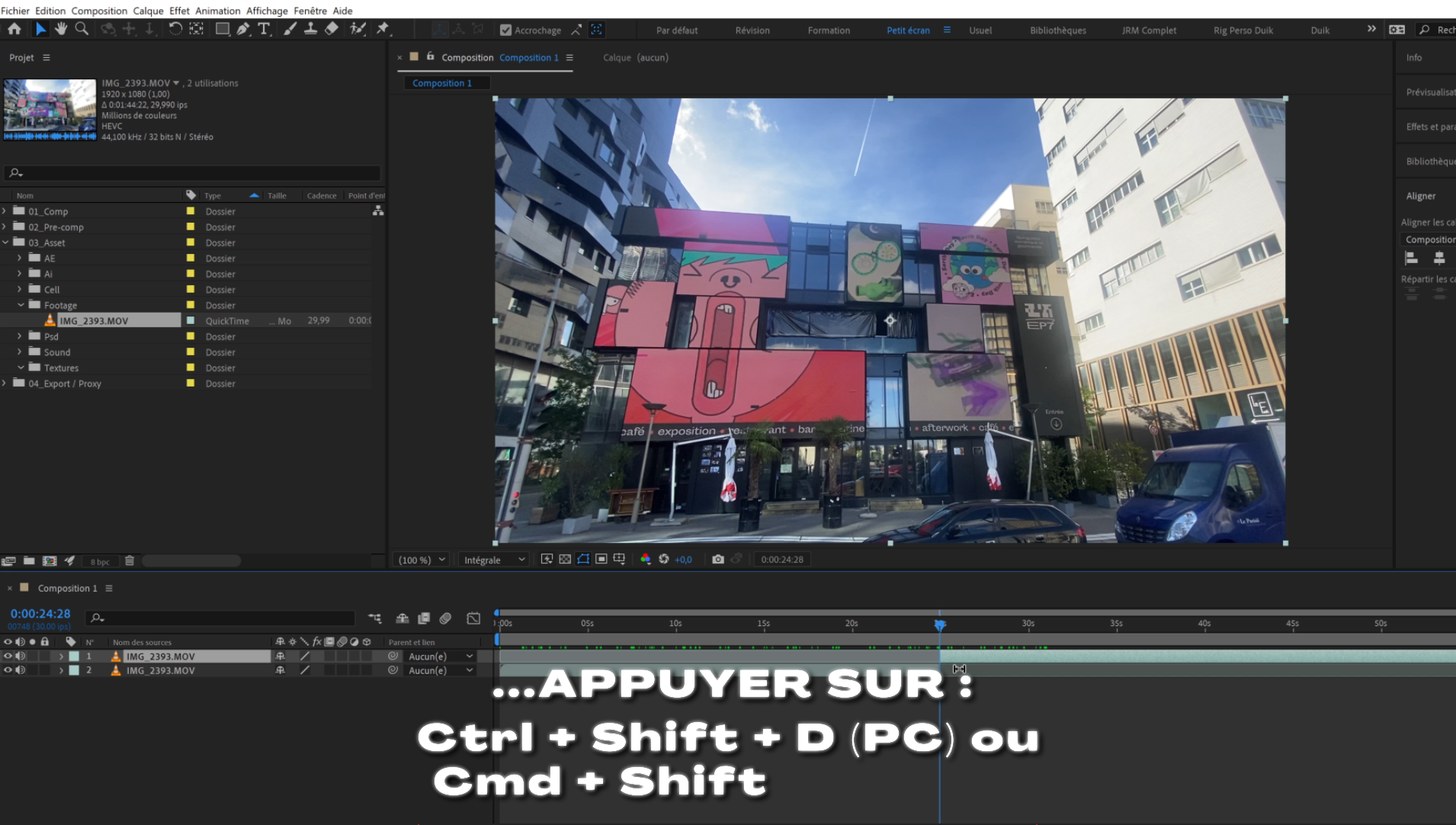Screen dimensions: 1456x825
Task: Open layer 1 parent Aucun(e) dropdown
Action: (441, 656)
